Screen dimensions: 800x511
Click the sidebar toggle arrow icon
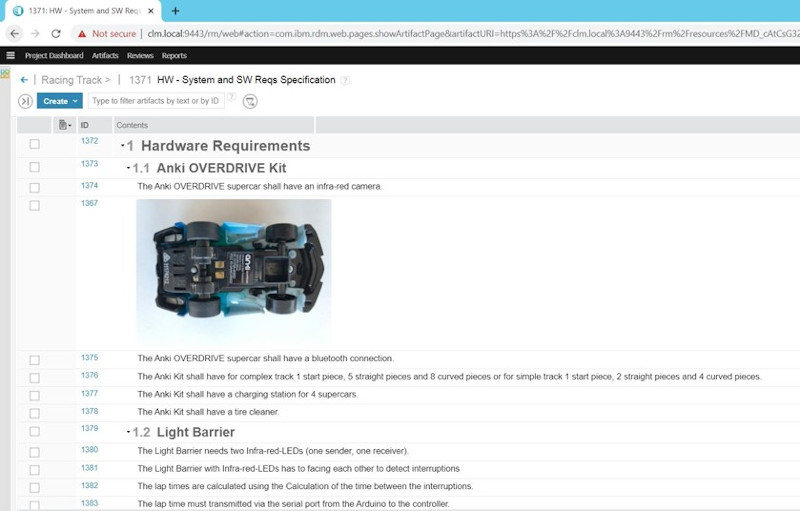point(25,101)
